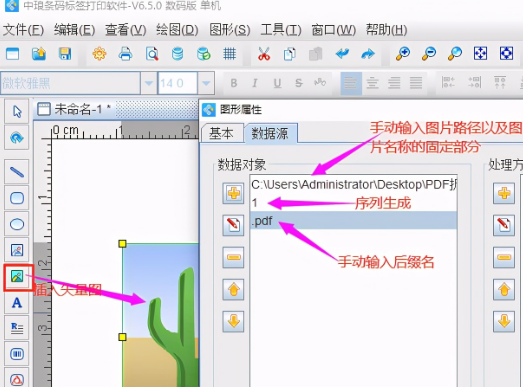Select the barcode drawing tool

(x=17, y=354)
